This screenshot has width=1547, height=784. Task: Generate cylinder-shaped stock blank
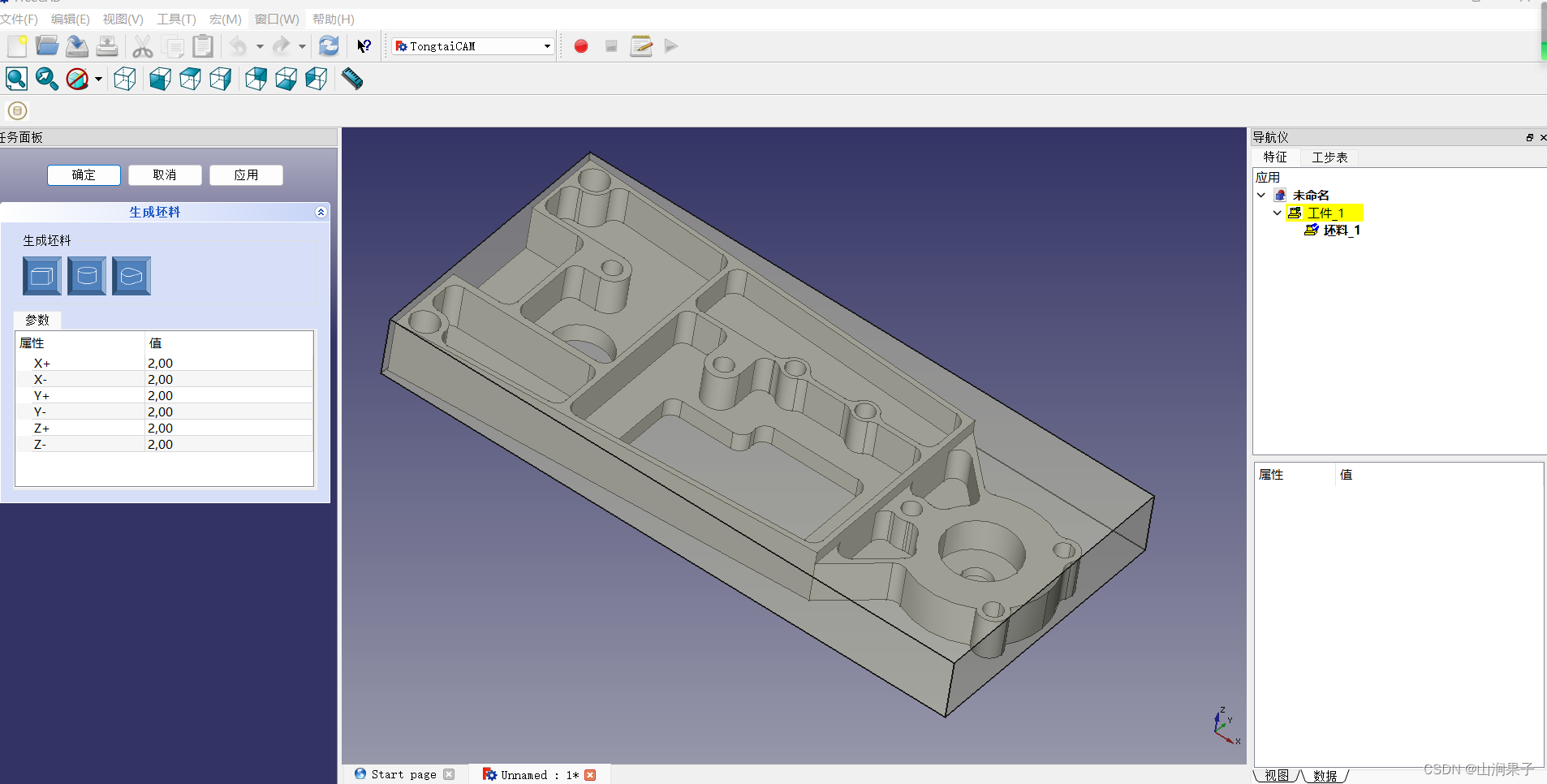coord(87,276)
